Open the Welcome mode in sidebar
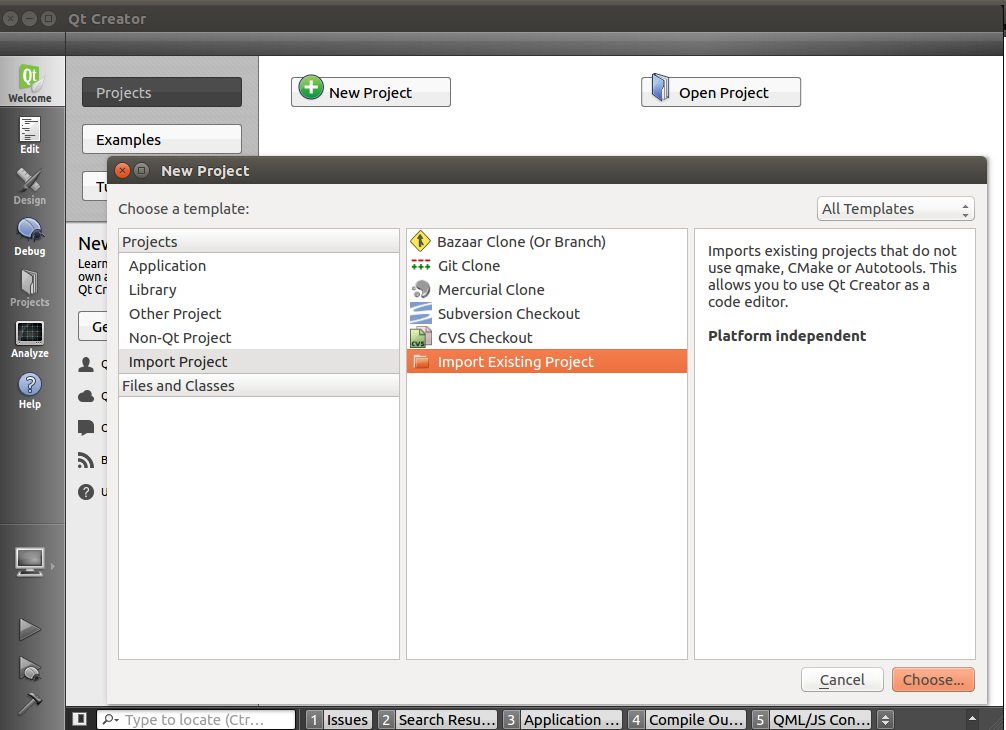 30,84
